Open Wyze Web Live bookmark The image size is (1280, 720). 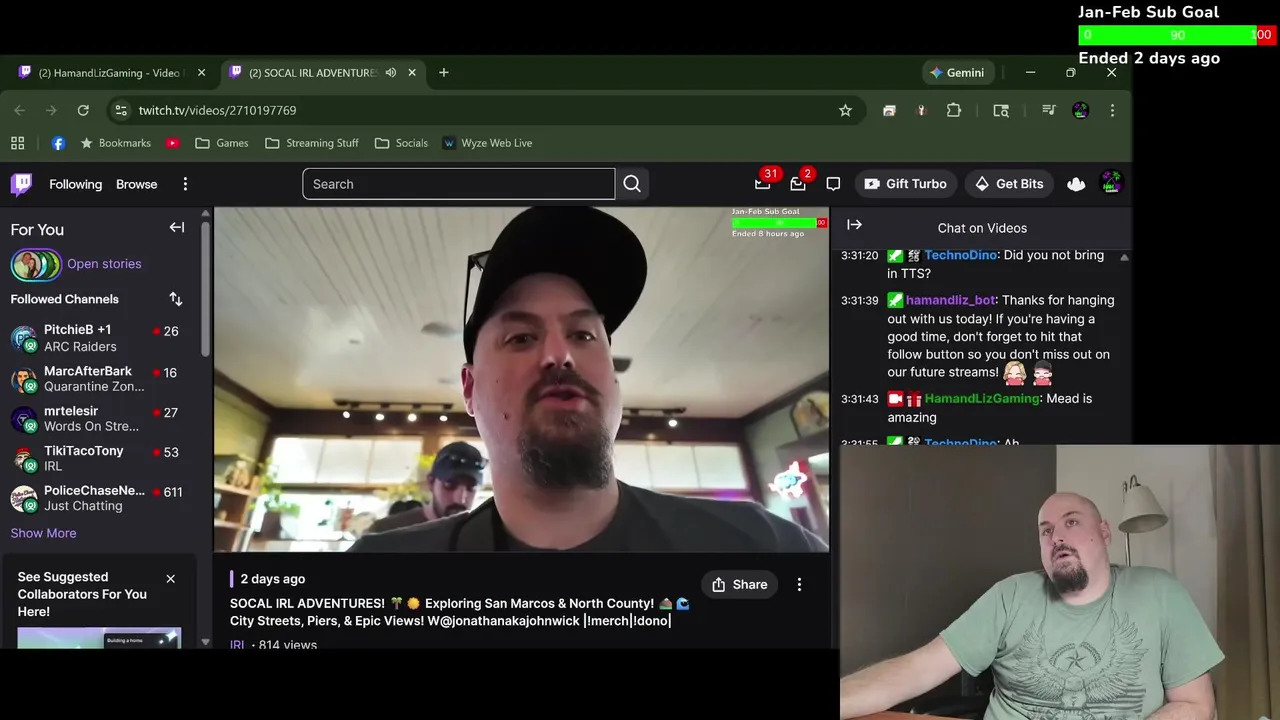tap(488, 143)
